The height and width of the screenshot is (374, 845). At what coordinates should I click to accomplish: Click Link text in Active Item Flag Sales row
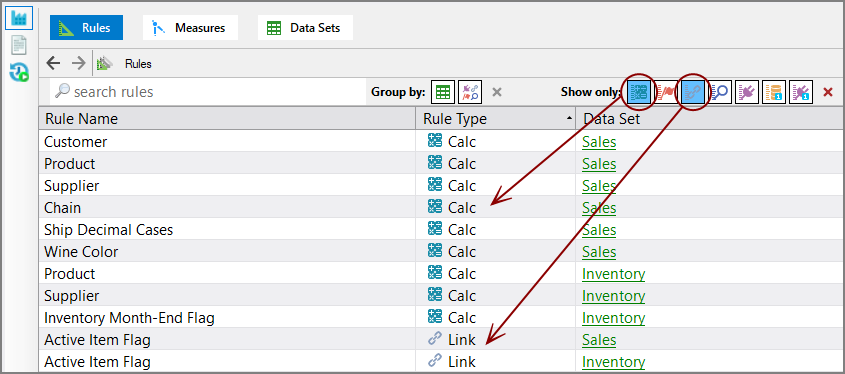tap(462, 340)
